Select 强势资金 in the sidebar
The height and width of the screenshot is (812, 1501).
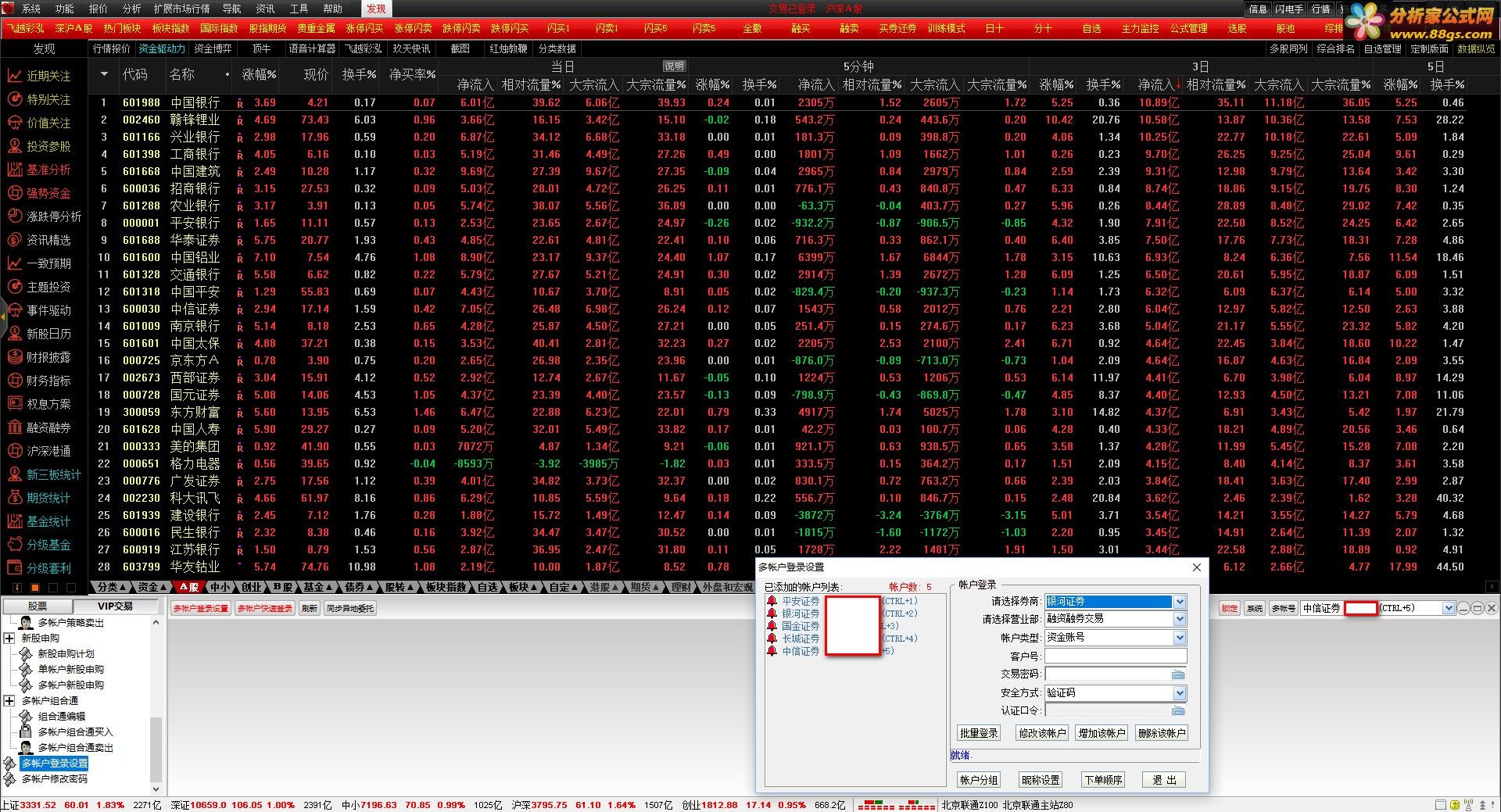(x=39, y=193)
